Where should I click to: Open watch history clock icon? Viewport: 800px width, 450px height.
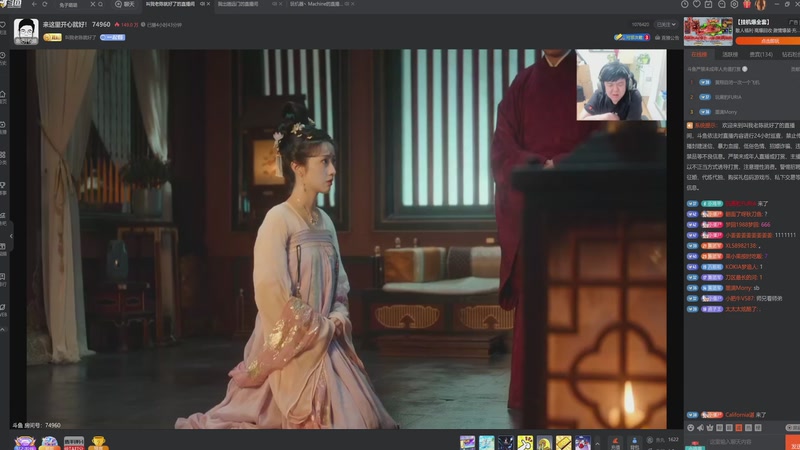point(685,4)
